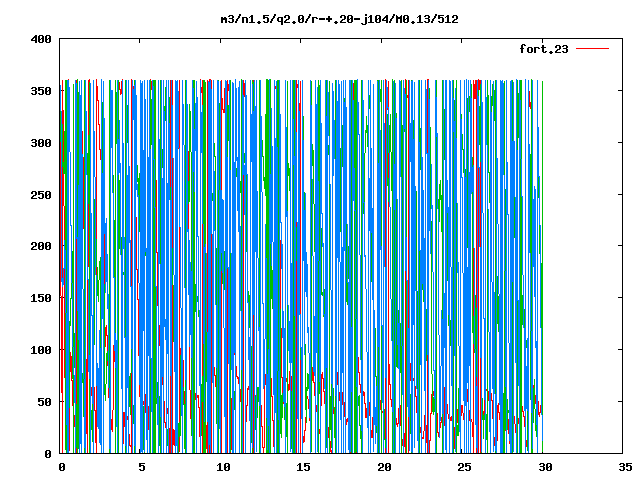
Task: Click the fort.23 legend label
Action: coord(543,49)
